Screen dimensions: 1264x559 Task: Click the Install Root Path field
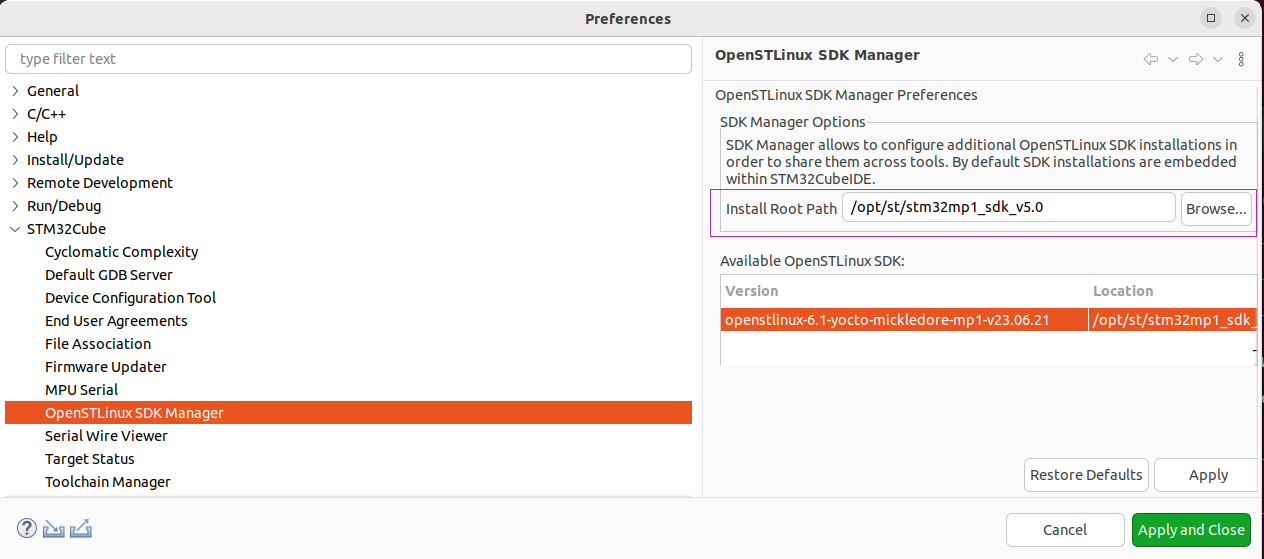point(1009,208)
